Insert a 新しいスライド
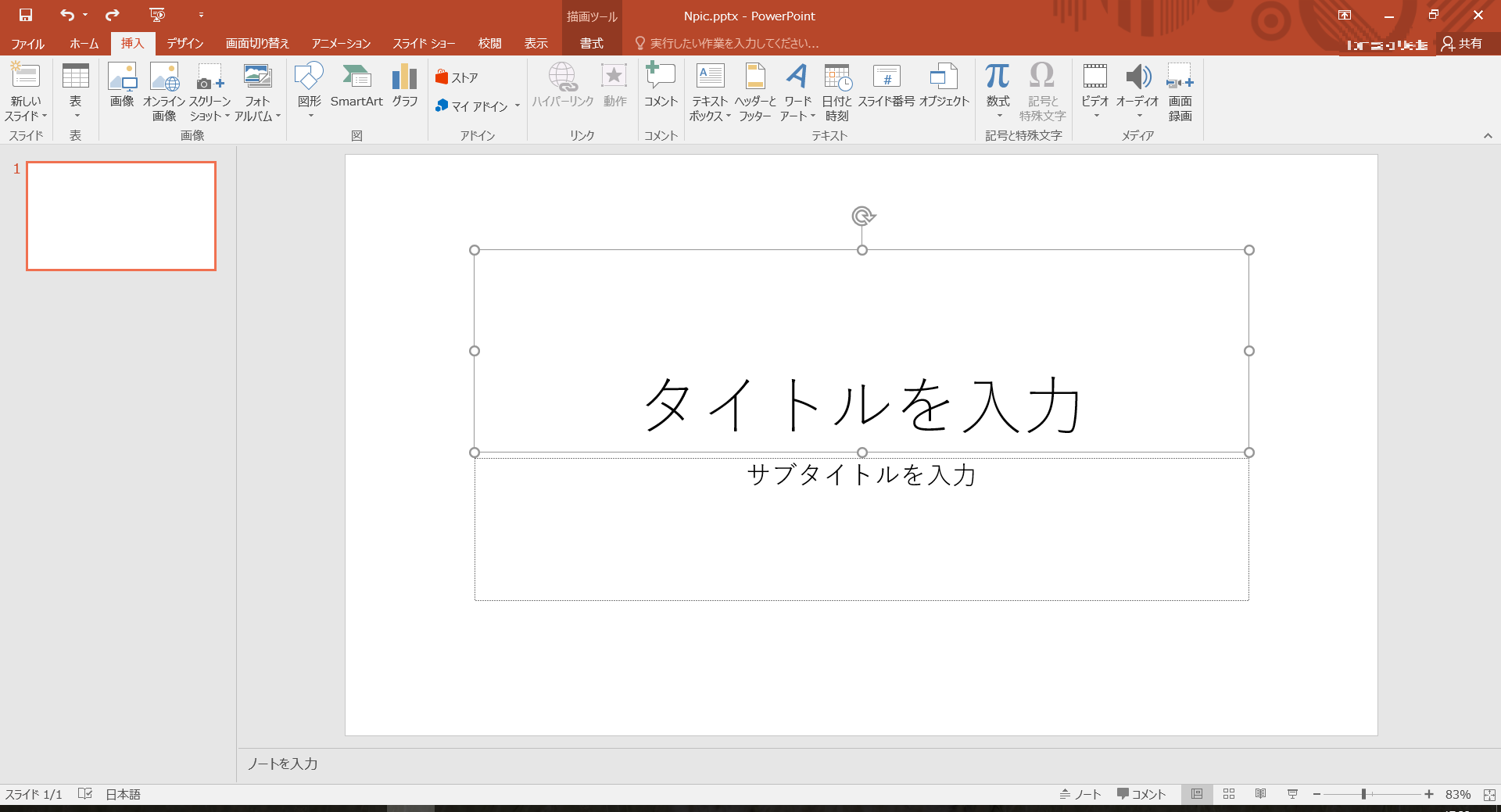Viewport: 1501px width, 812px height. pyautogui.click(x=26, y=92)
